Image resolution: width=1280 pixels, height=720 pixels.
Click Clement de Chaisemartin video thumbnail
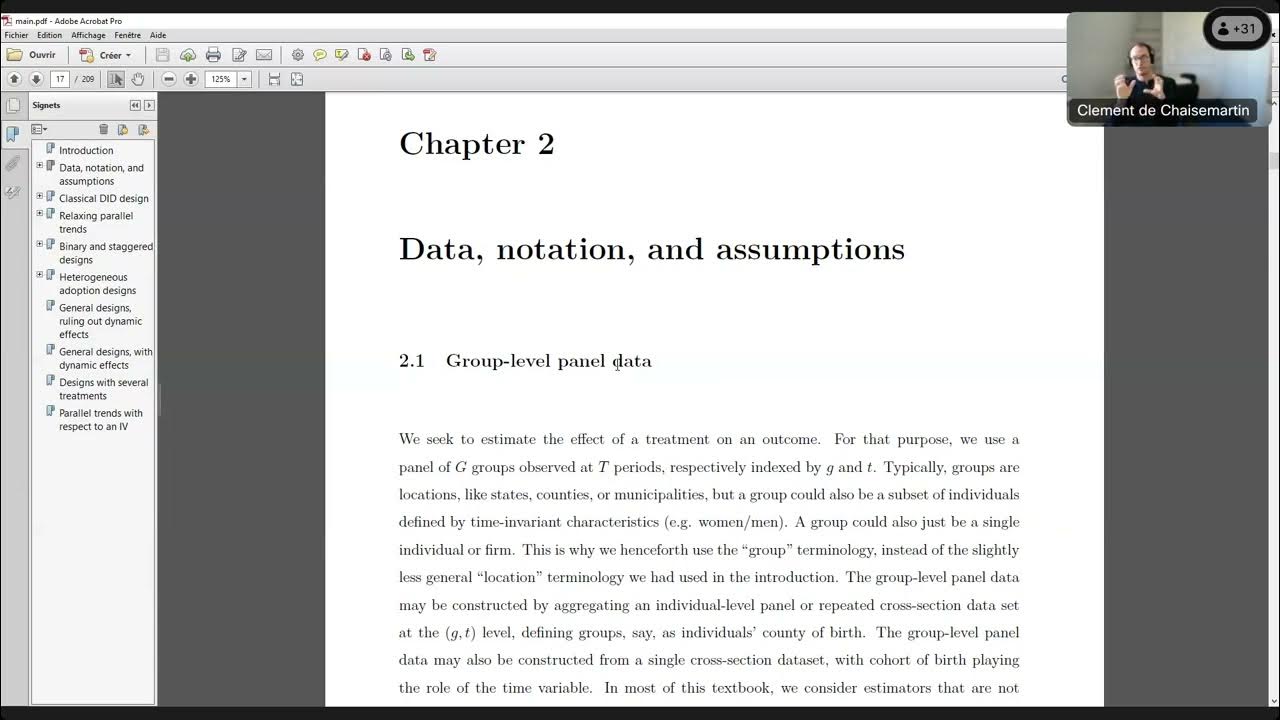pos(1167,68)
